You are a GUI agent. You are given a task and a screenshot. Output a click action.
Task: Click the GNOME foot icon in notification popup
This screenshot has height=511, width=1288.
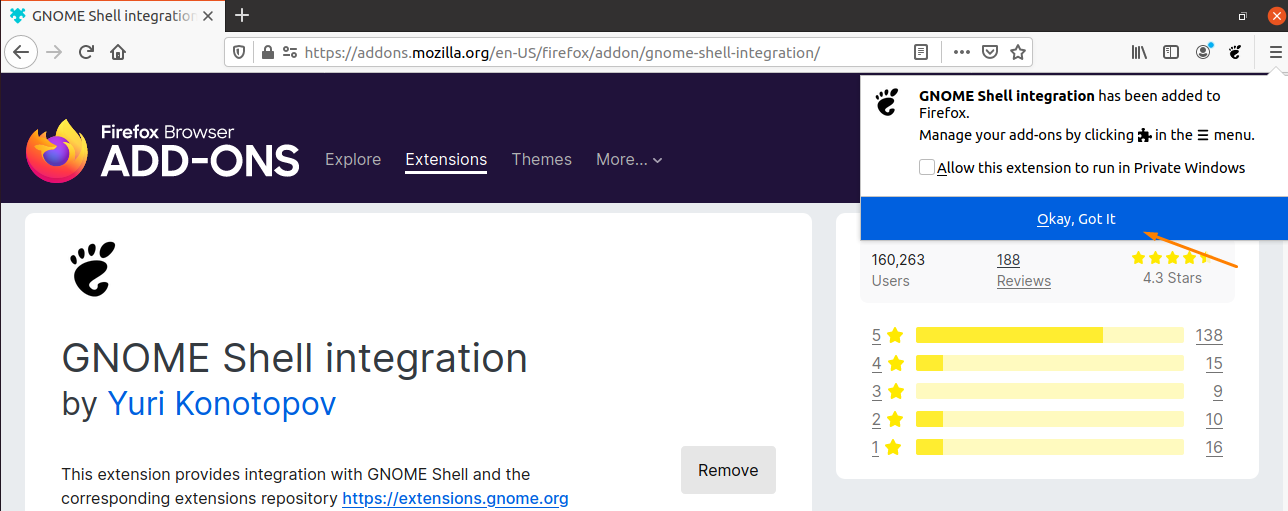(887, 103)
